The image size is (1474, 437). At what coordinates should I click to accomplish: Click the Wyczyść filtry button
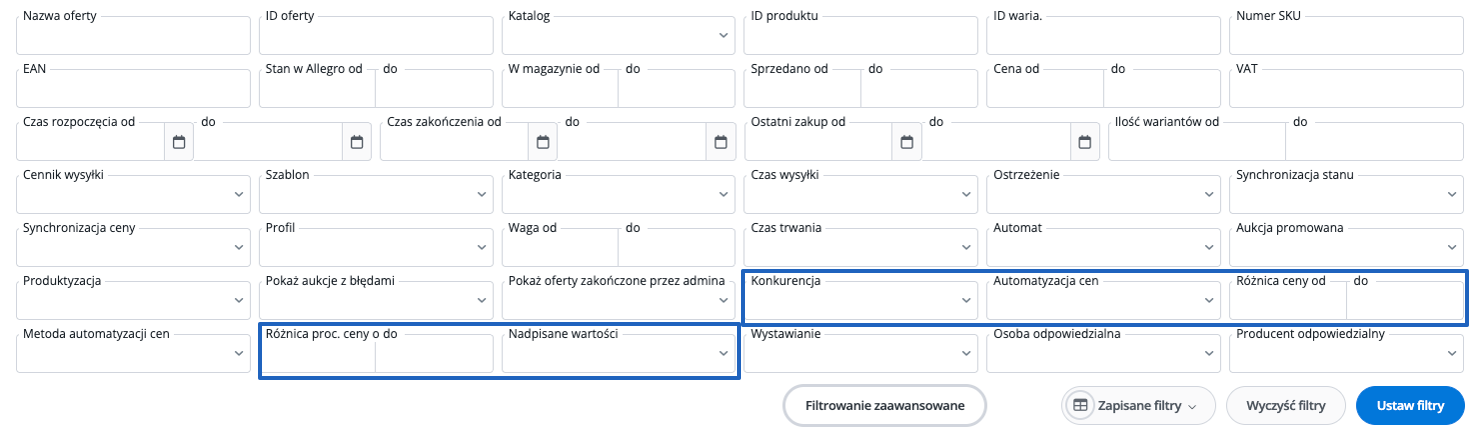[1286, 406]
